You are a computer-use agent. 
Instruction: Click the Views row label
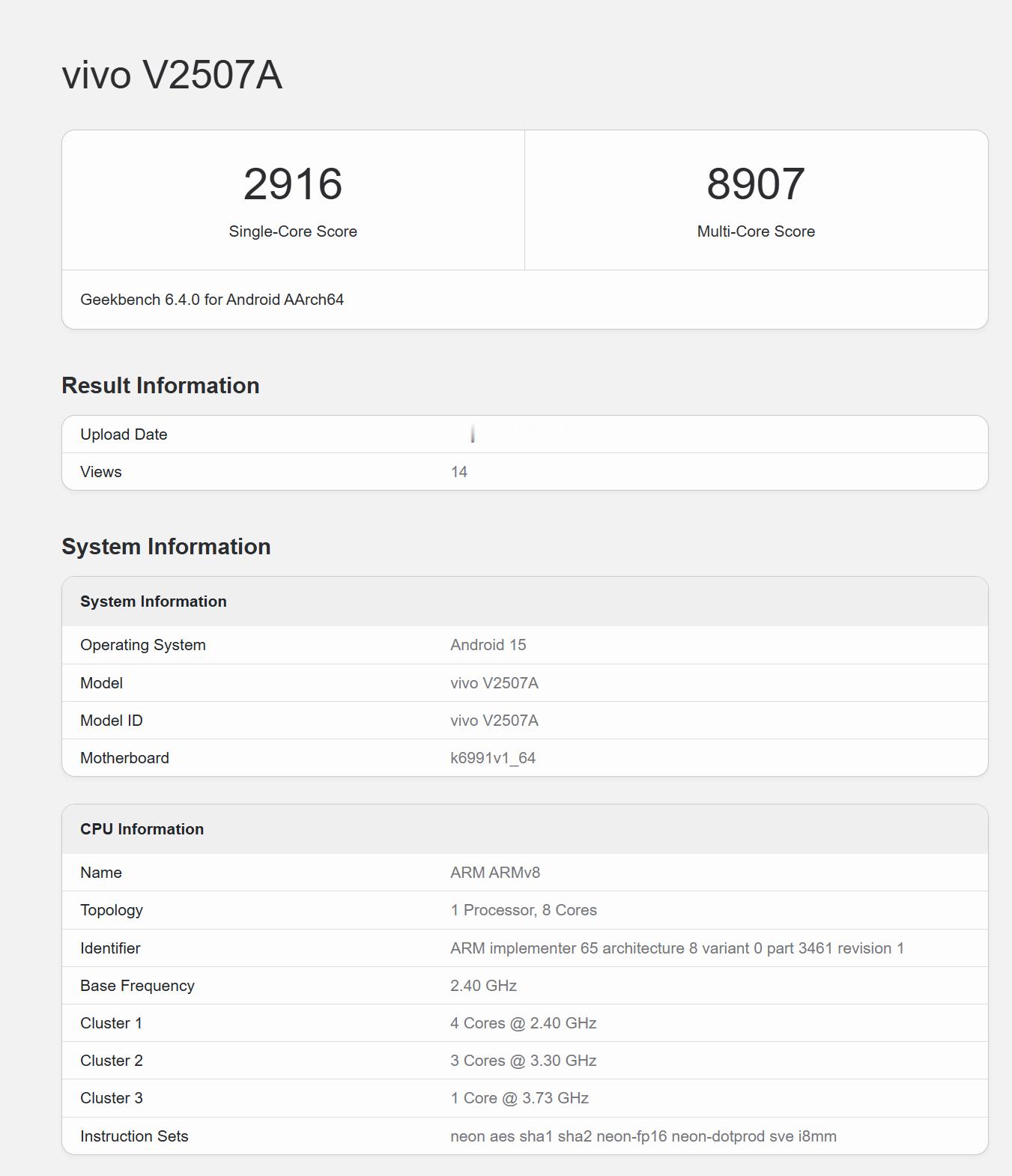pos(101,472)
